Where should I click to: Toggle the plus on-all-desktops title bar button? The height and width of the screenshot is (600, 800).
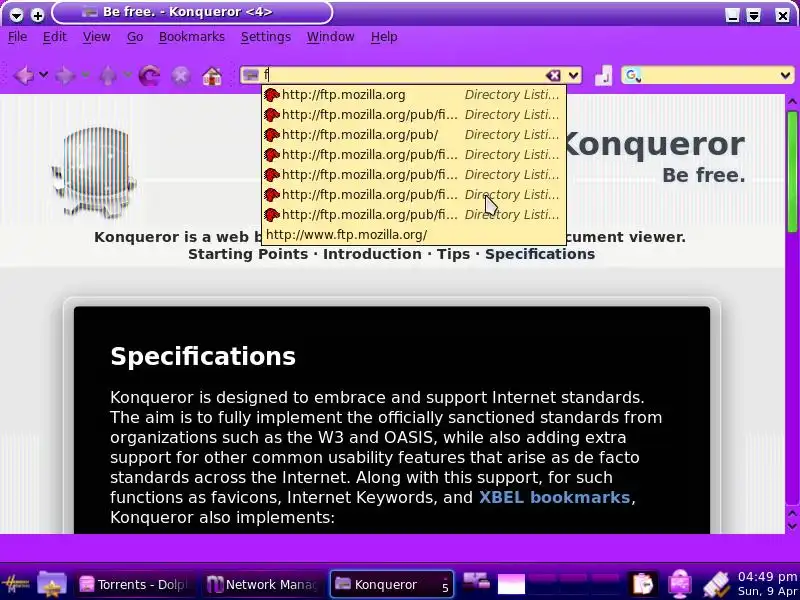(x=37, y=15)
